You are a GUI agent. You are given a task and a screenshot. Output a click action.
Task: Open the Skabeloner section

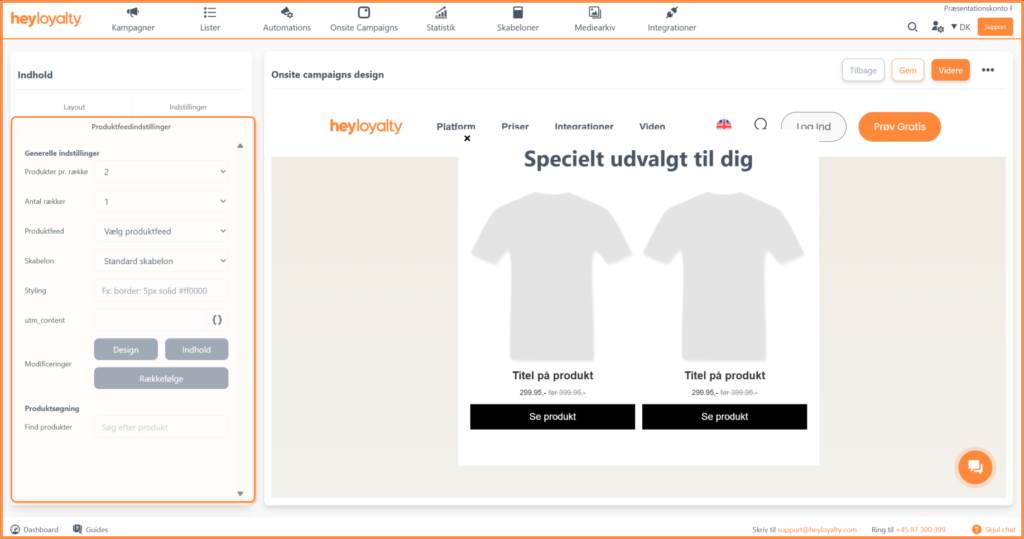click(x=517, y=19)
